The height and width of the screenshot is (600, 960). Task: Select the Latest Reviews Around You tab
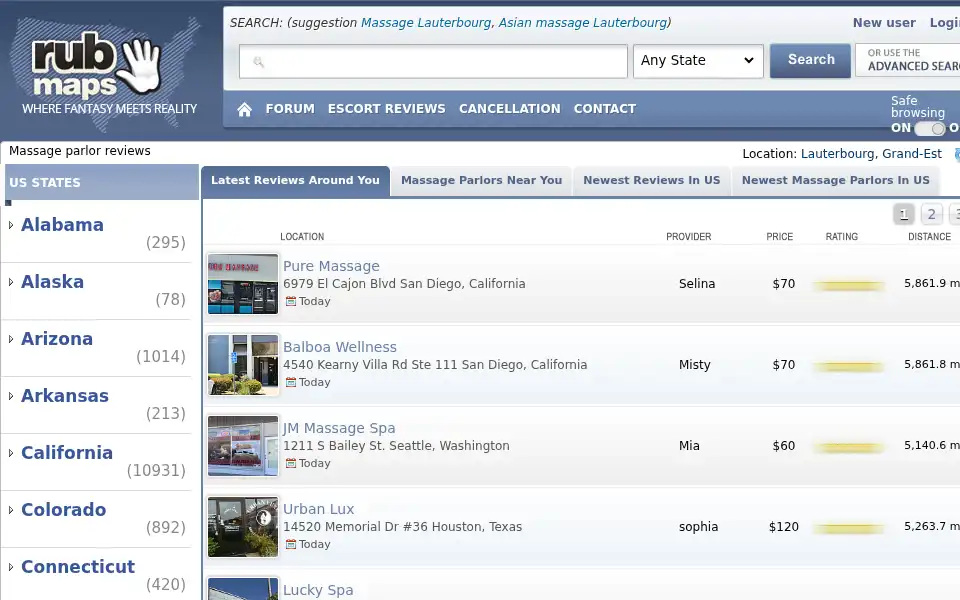click(x=295, y=181)
